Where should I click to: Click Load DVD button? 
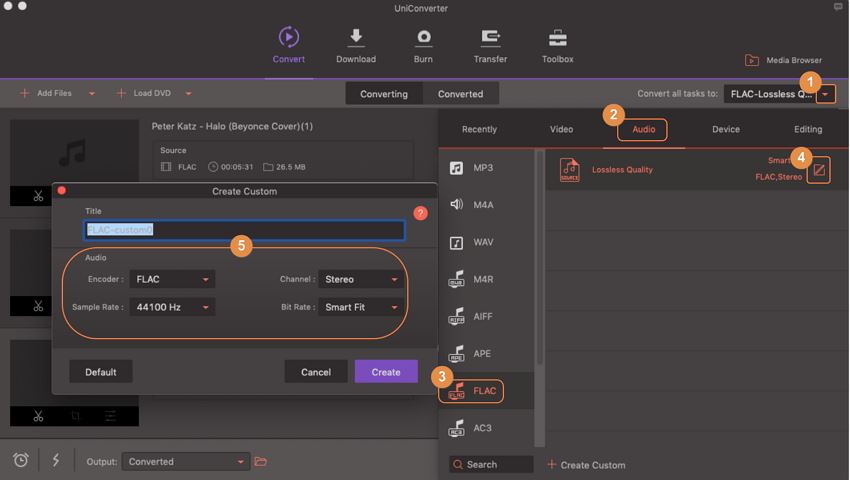(x=144, y=93)
